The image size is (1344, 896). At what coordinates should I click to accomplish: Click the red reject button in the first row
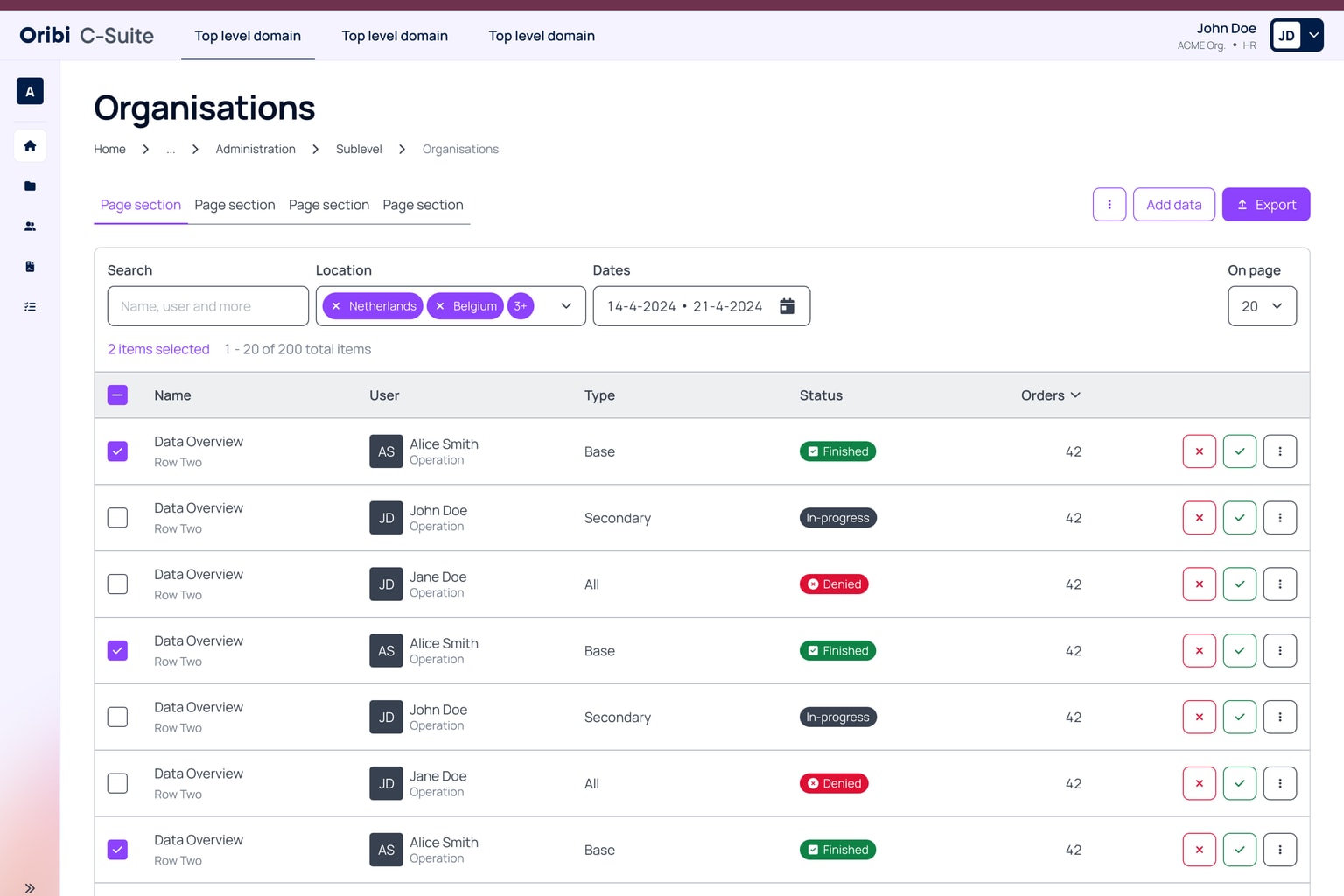[x=1199, y=451]
